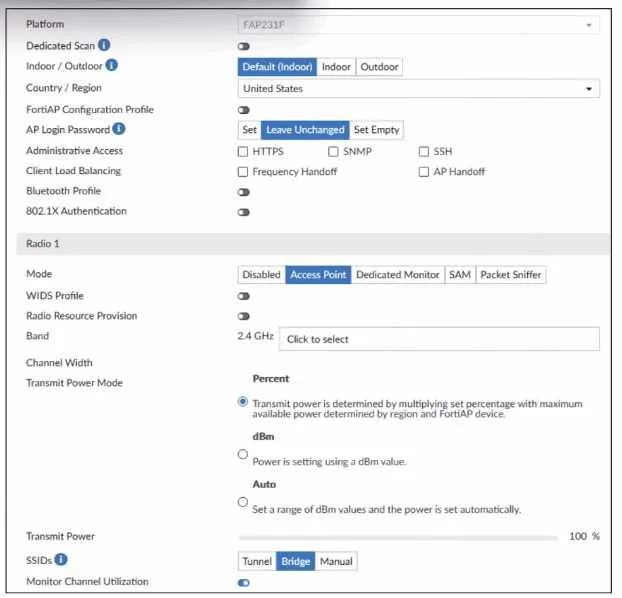Disable Monitor Channel Utilization toggle

click(x=244, y=583)
